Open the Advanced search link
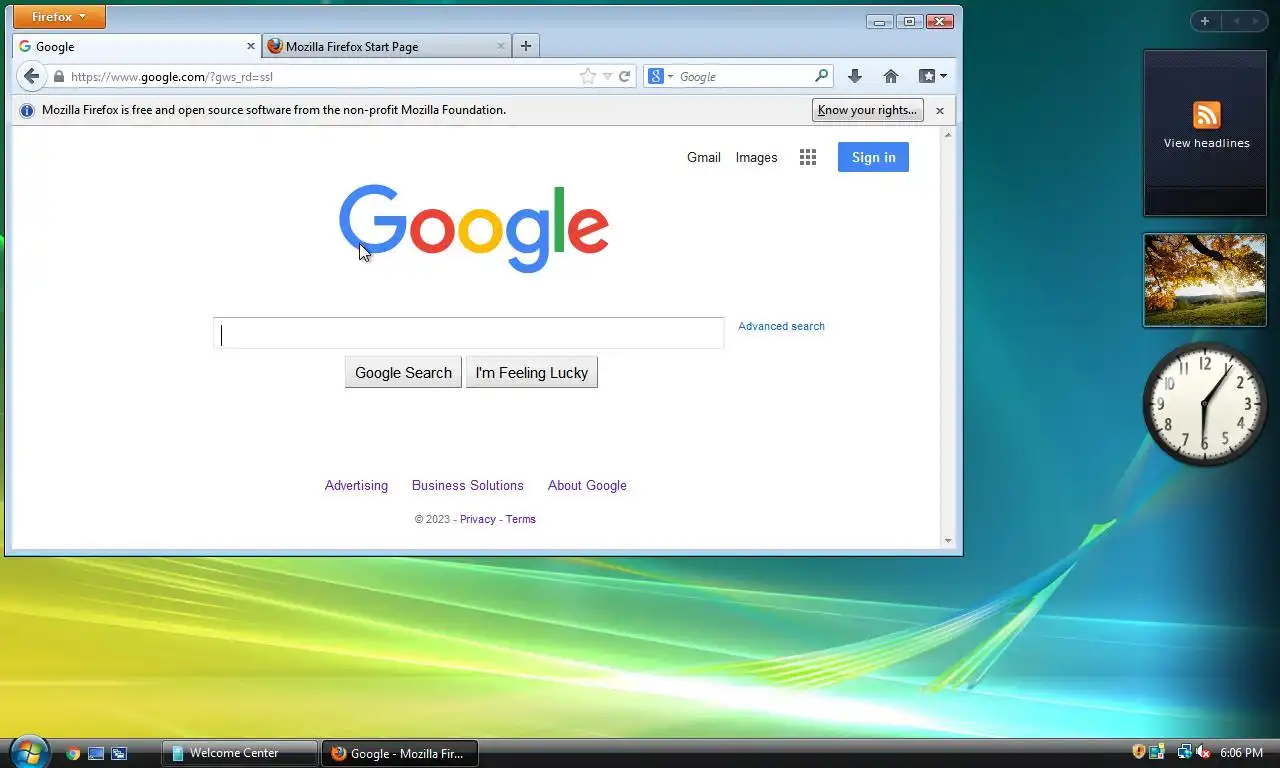This screenshot has width=1280, height=768. [x=781, y=326]
